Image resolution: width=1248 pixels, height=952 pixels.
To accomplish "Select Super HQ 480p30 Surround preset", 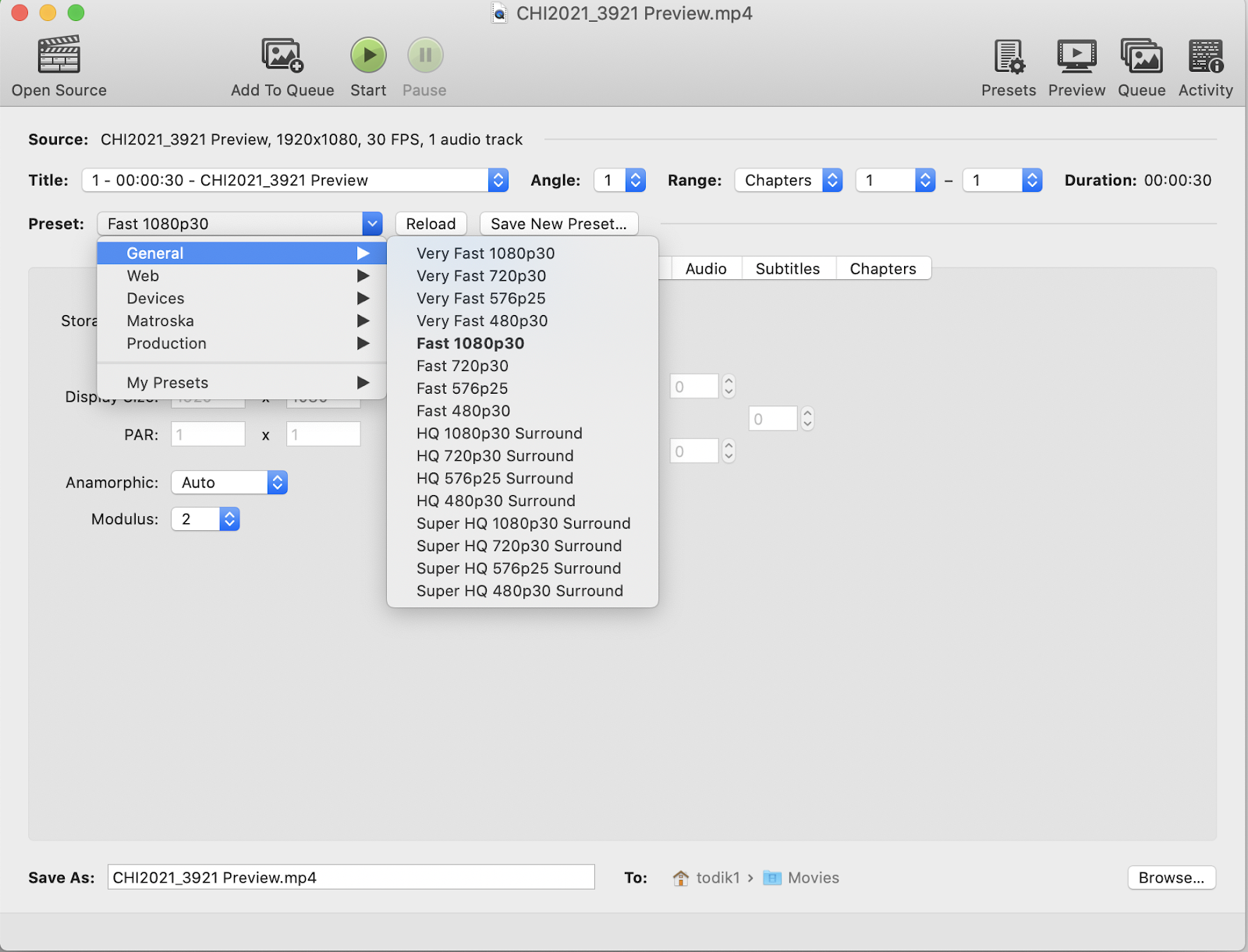I will click(x=523, y=591).
